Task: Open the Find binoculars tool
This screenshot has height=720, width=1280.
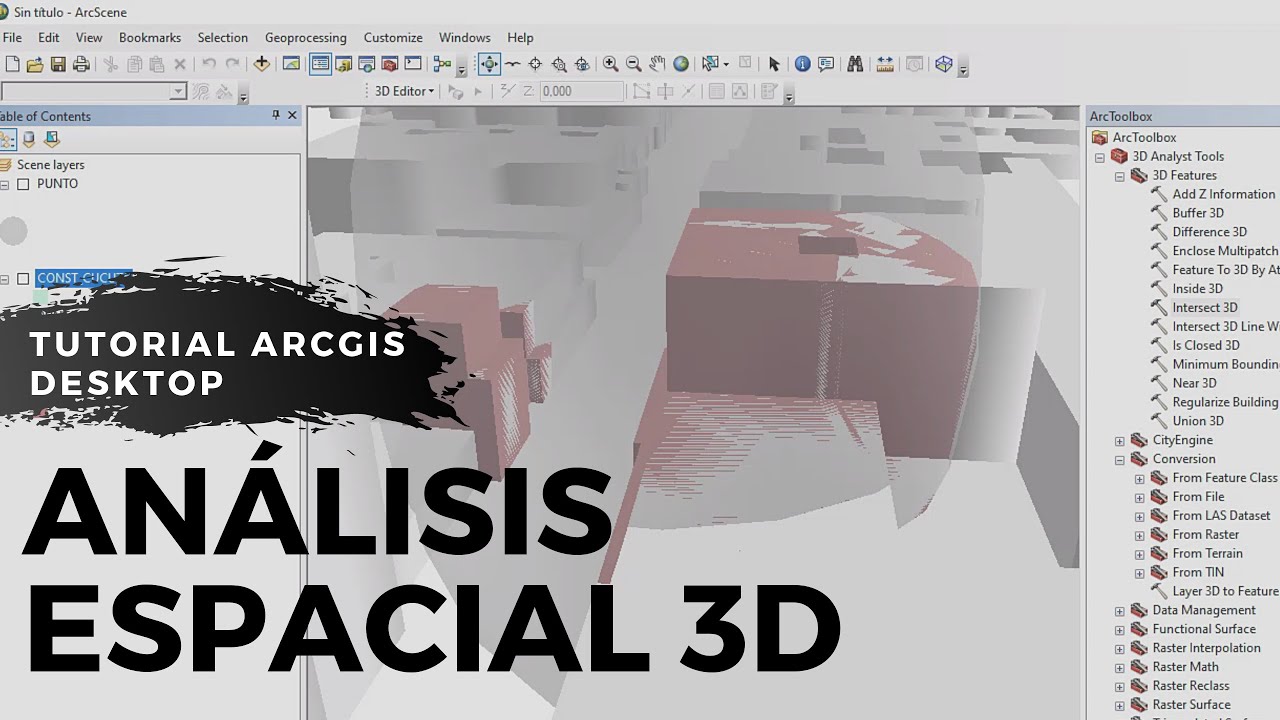Action: click(x=855, y=64)
